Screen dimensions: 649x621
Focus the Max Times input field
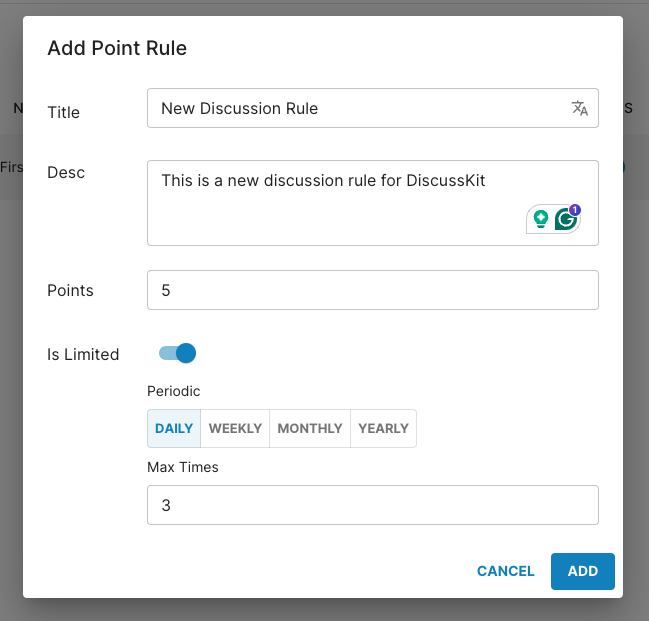tap(372, 505)
